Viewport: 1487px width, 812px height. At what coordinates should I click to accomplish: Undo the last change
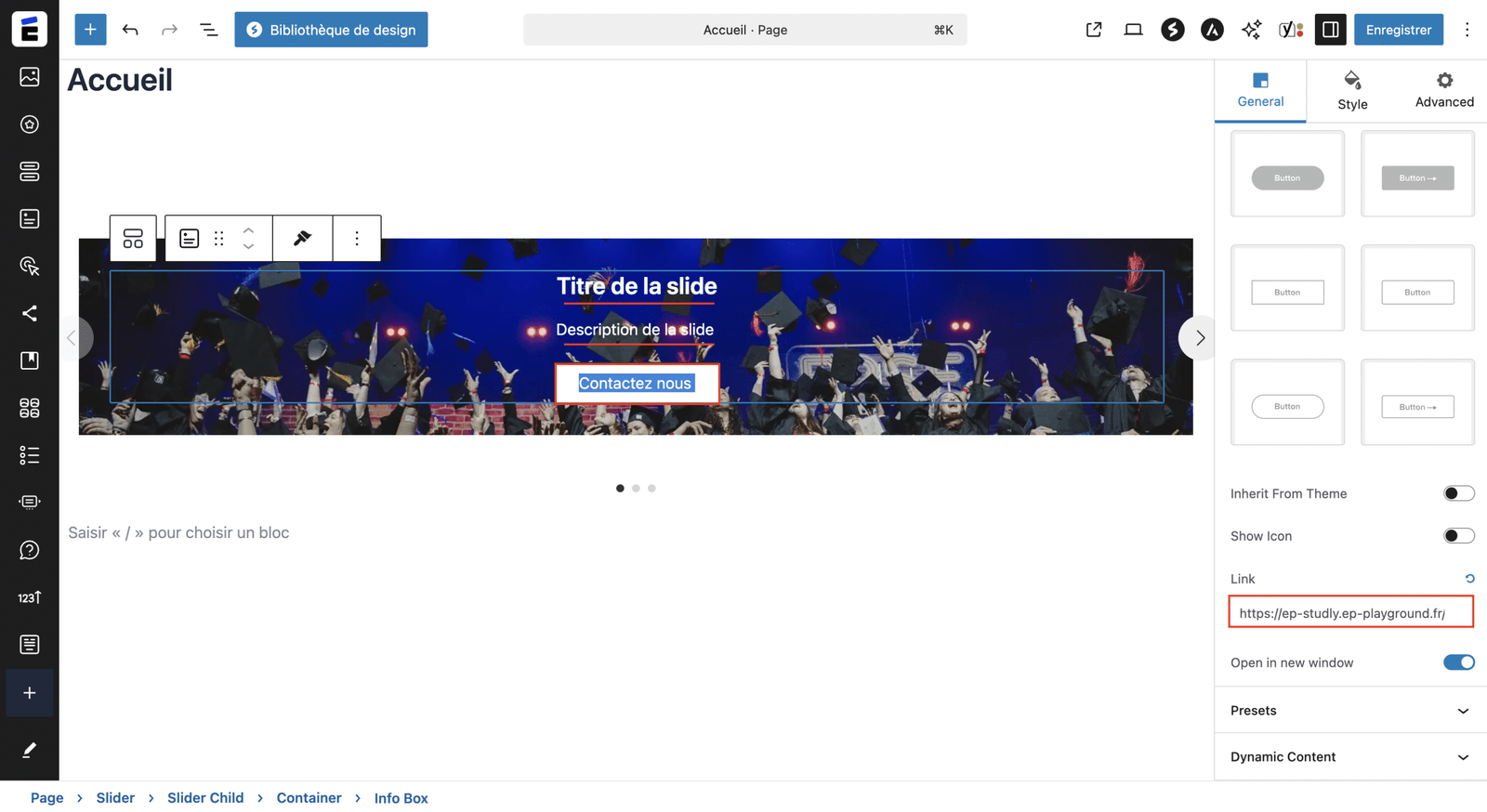[130, 30]
